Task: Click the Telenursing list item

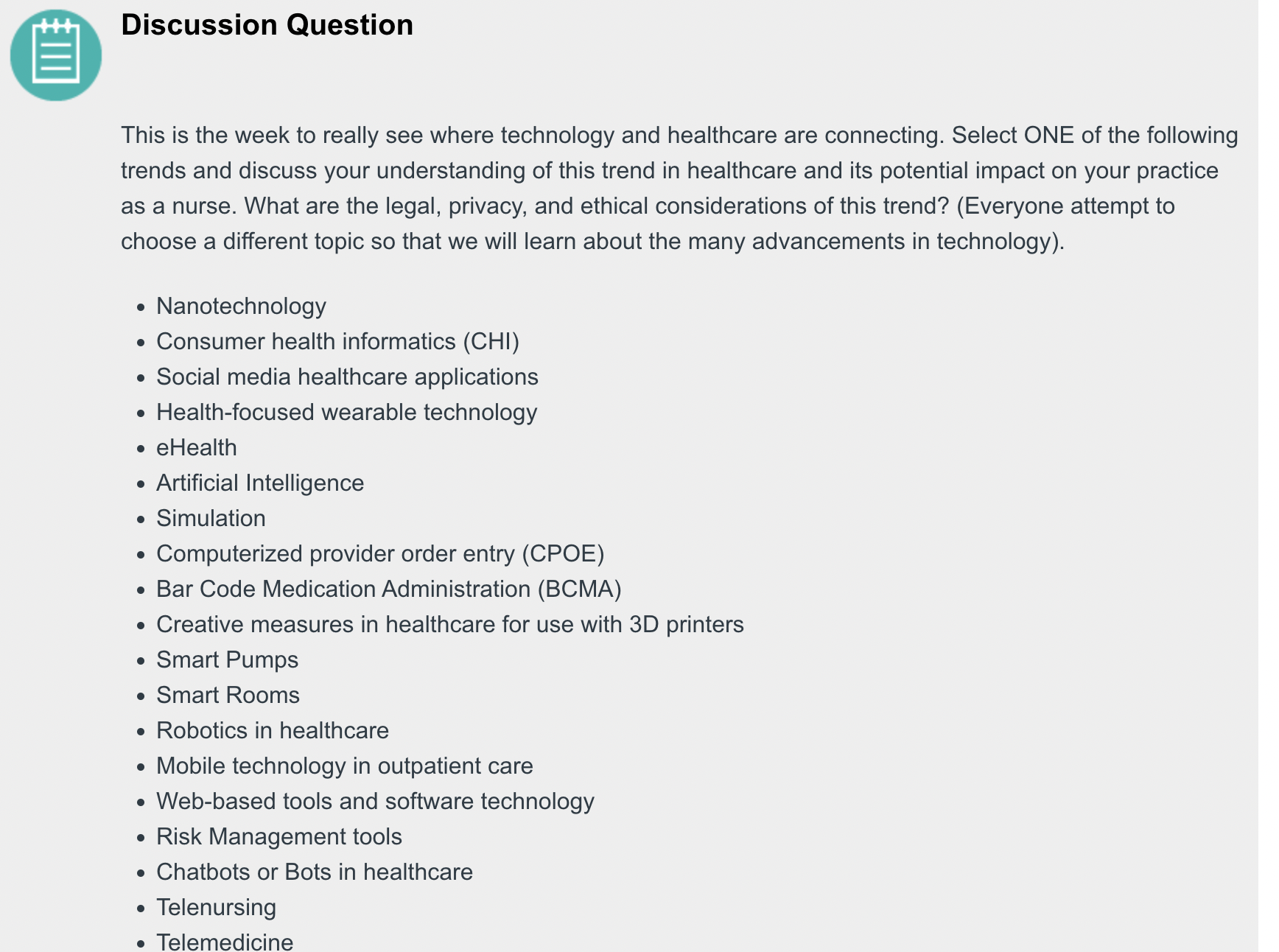Action: [216, 908]
